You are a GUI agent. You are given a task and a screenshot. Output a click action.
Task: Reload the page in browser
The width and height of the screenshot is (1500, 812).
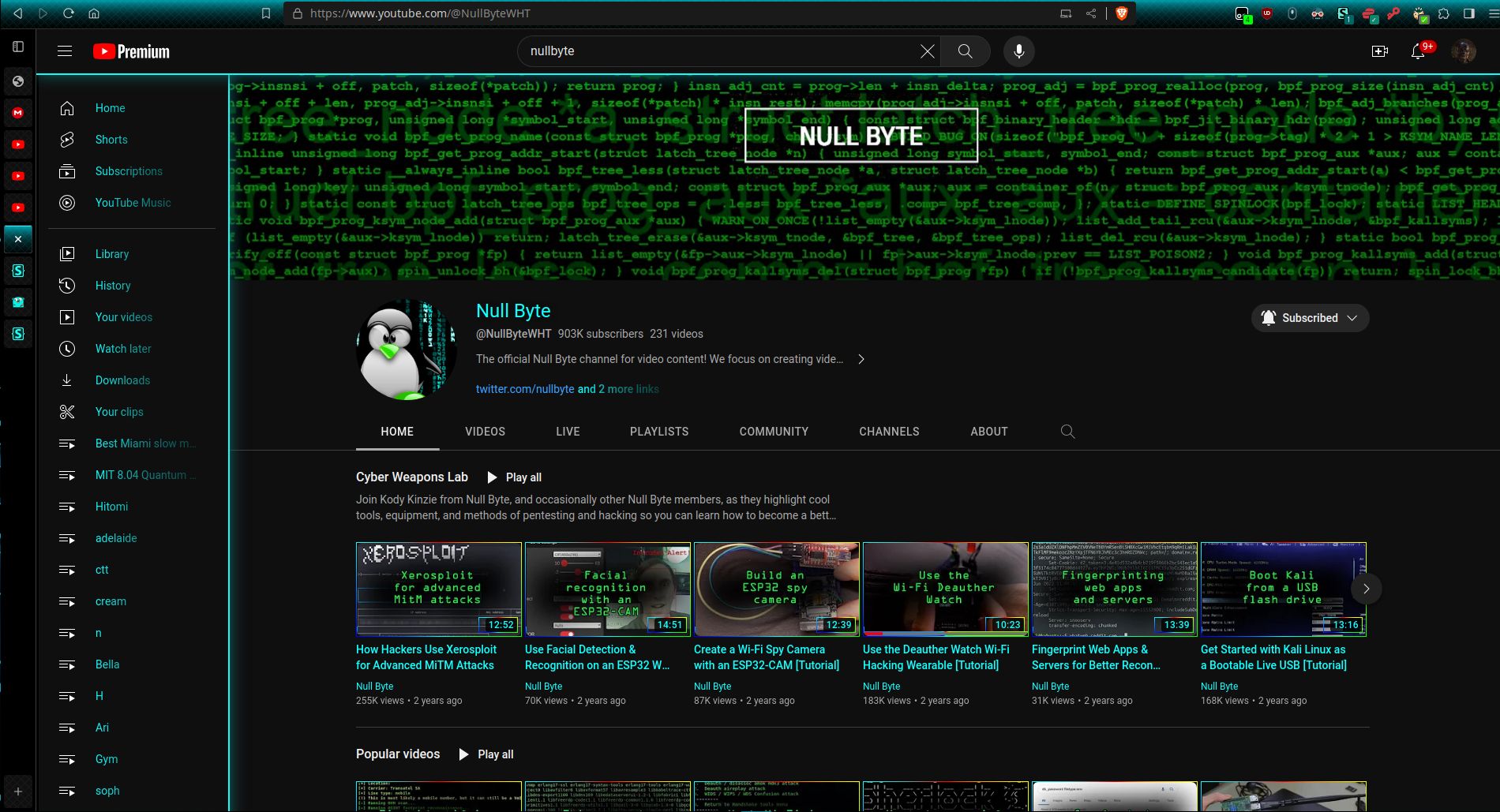68,13
